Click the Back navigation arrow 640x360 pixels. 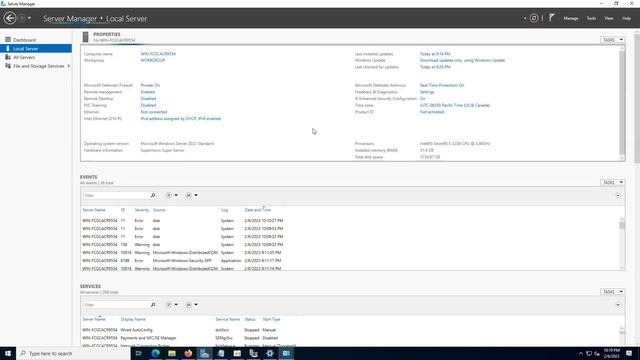click(x=10, y=18)
